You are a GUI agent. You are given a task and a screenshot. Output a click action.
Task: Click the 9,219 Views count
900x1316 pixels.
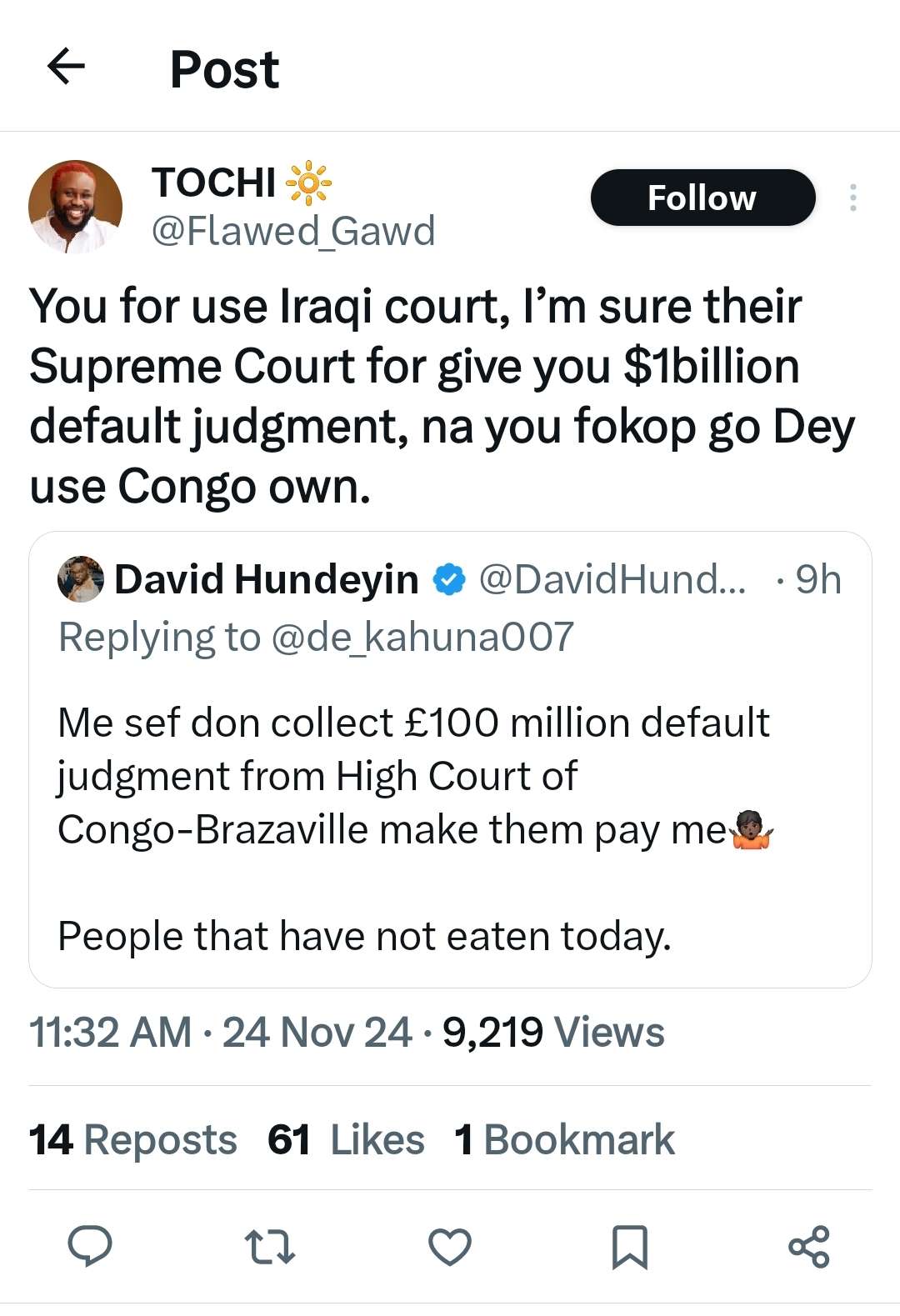pyautogui.click(x=553, y=1032)
